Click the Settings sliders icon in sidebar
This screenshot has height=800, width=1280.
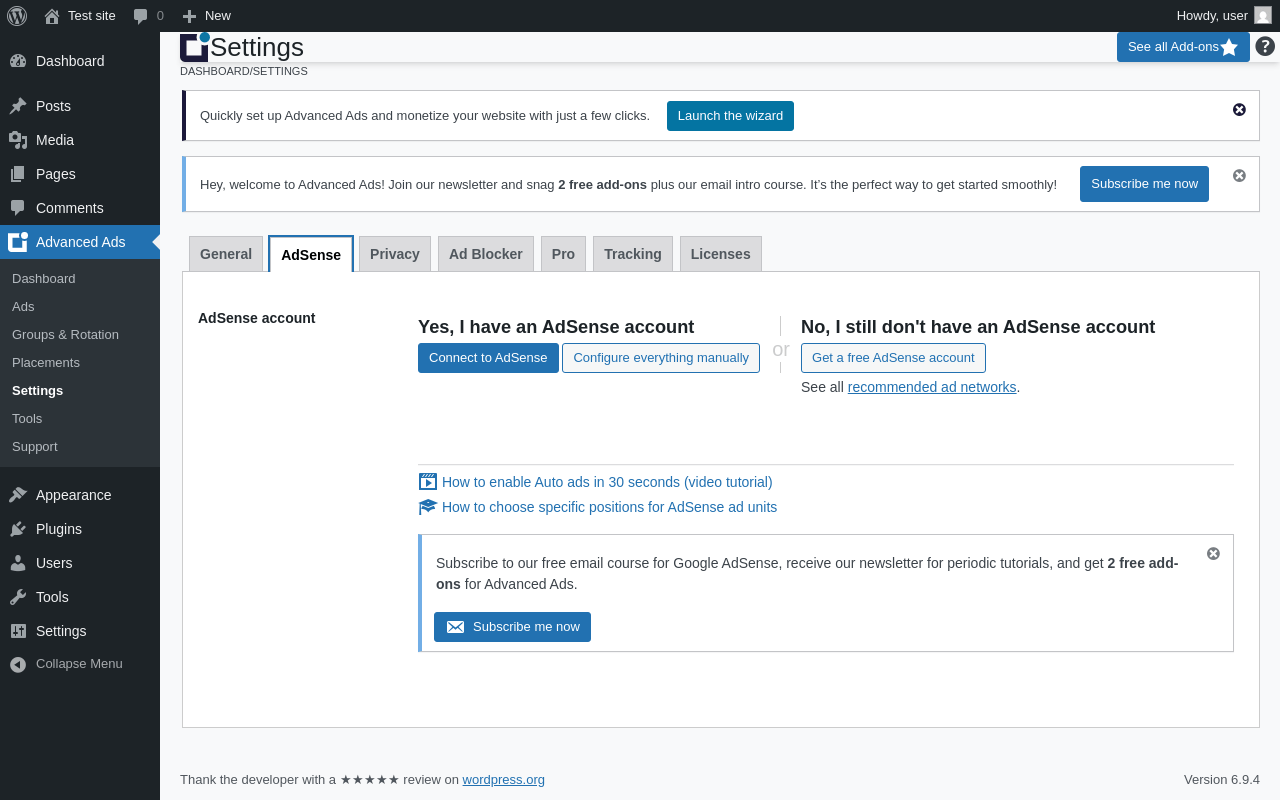click(18, 631)
